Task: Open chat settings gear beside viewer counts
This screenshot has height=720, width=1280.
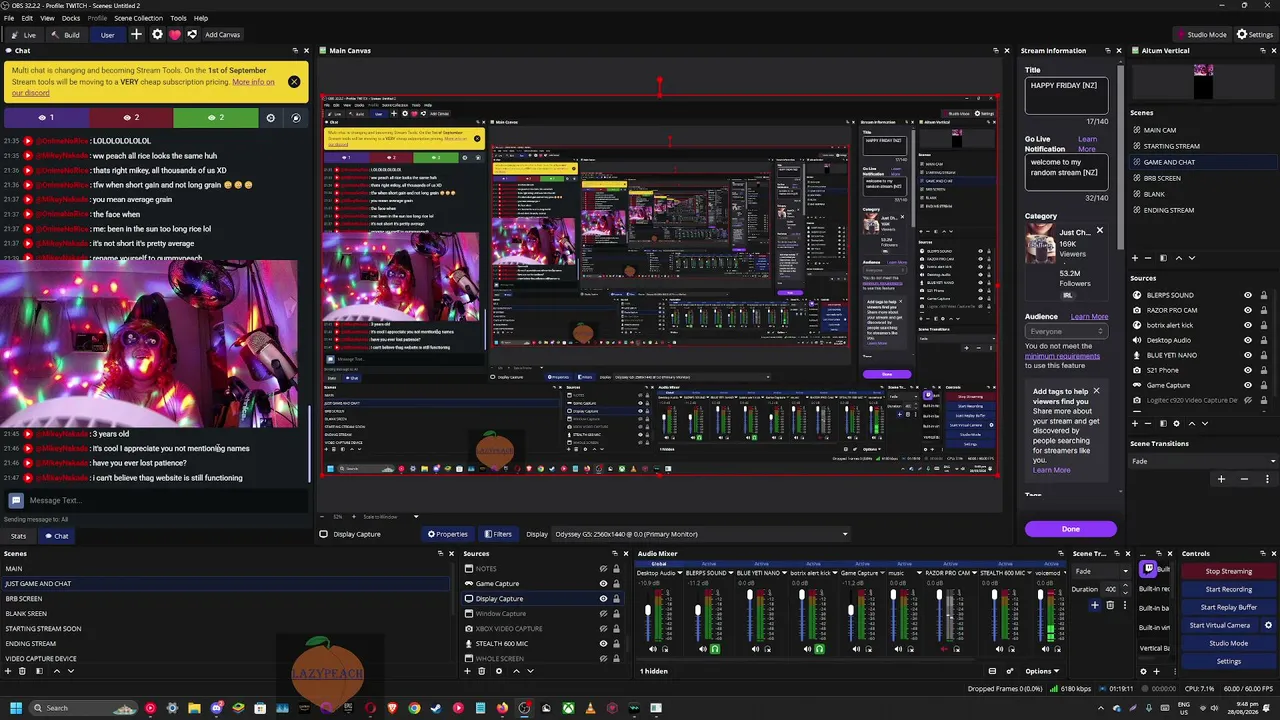Action: tap(270, 117)
